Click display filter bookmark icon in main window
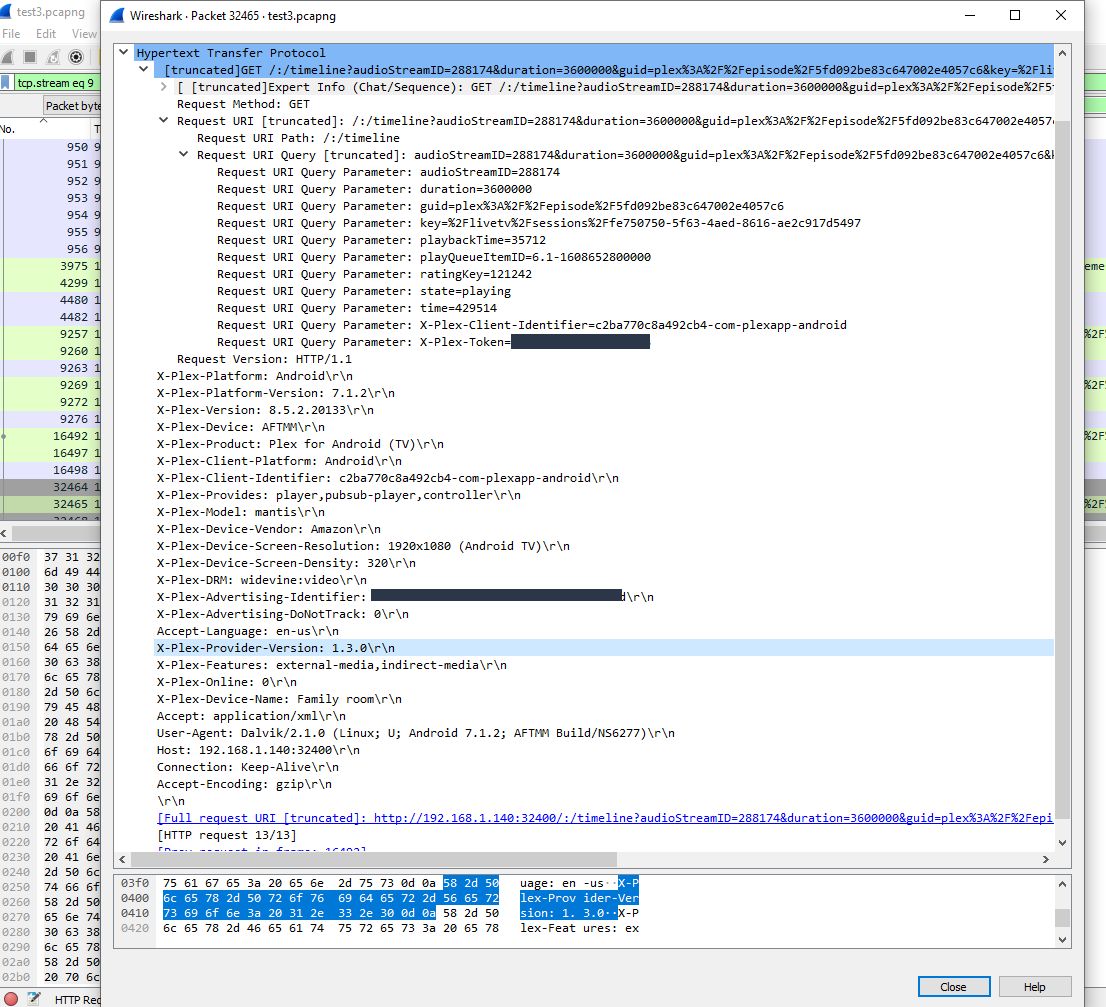 click(x=6, y=83)
